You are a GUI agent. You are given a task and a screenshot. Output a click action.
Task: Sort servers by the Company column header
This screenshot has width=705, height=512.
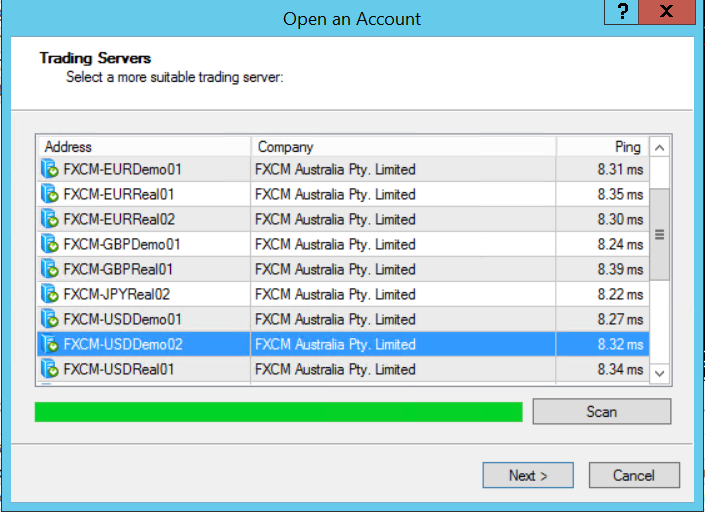pyautogui.click(x=403, y=147)
